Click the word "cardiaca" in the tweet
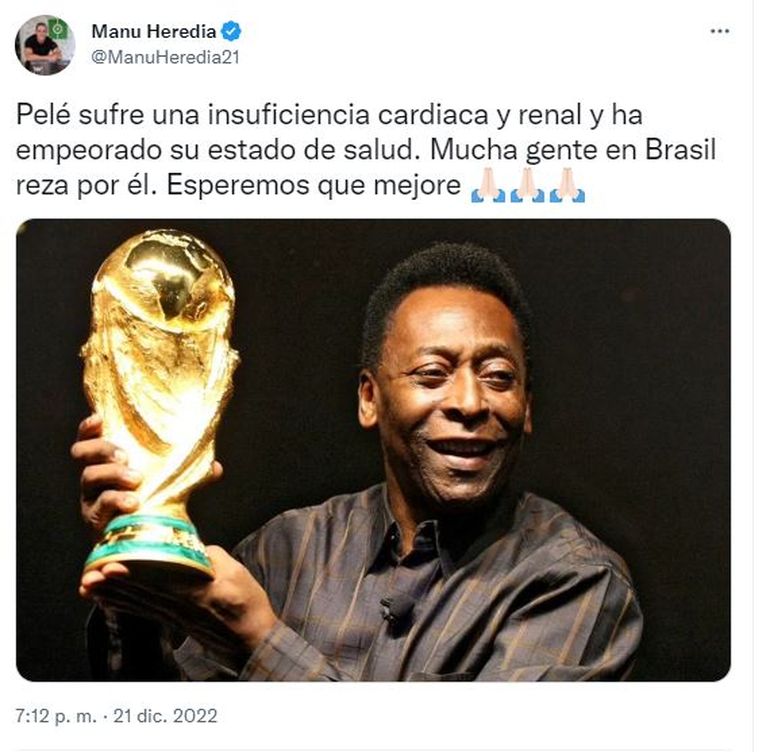The height and width of the screenshot is (752, 770). 433,115
